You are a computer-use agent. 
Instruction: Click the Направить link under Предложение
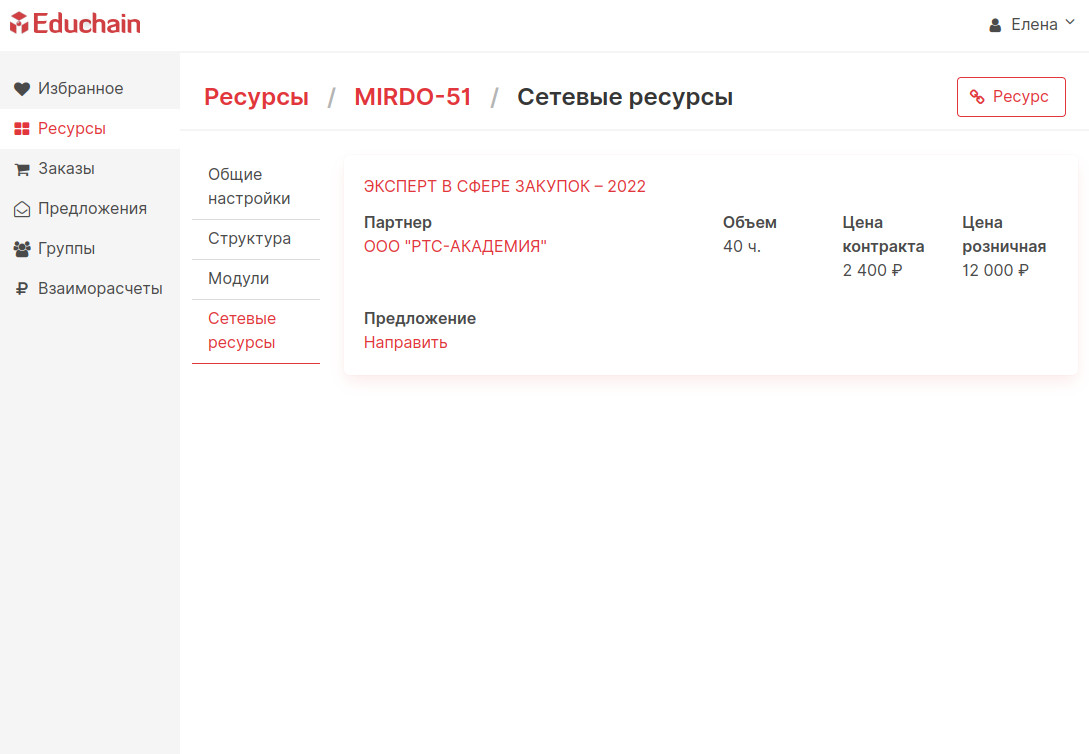click(406, 343)
